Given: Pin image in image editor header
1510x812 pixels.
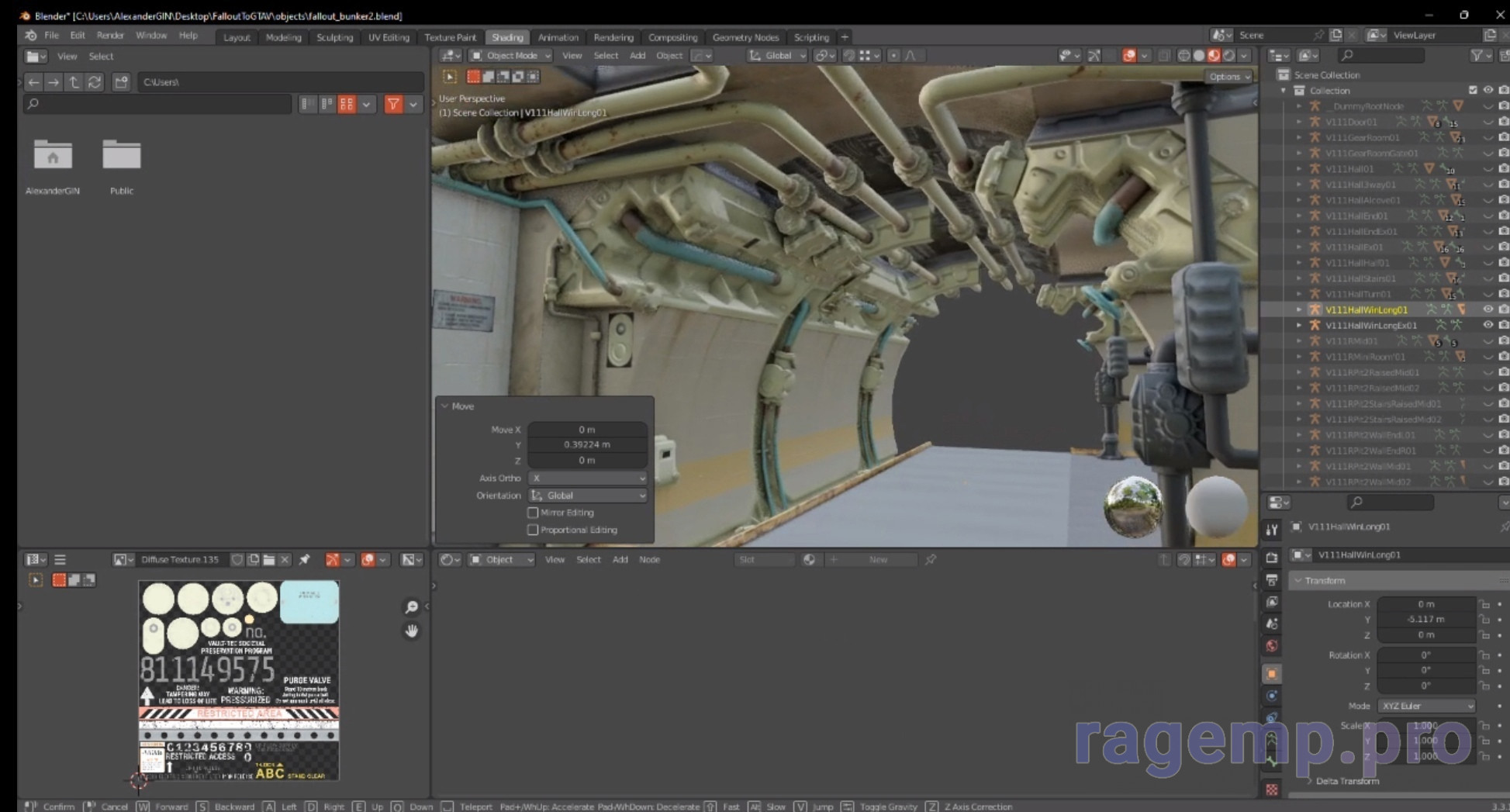Looking at the screenshot, I should click(x=305, y=559).
